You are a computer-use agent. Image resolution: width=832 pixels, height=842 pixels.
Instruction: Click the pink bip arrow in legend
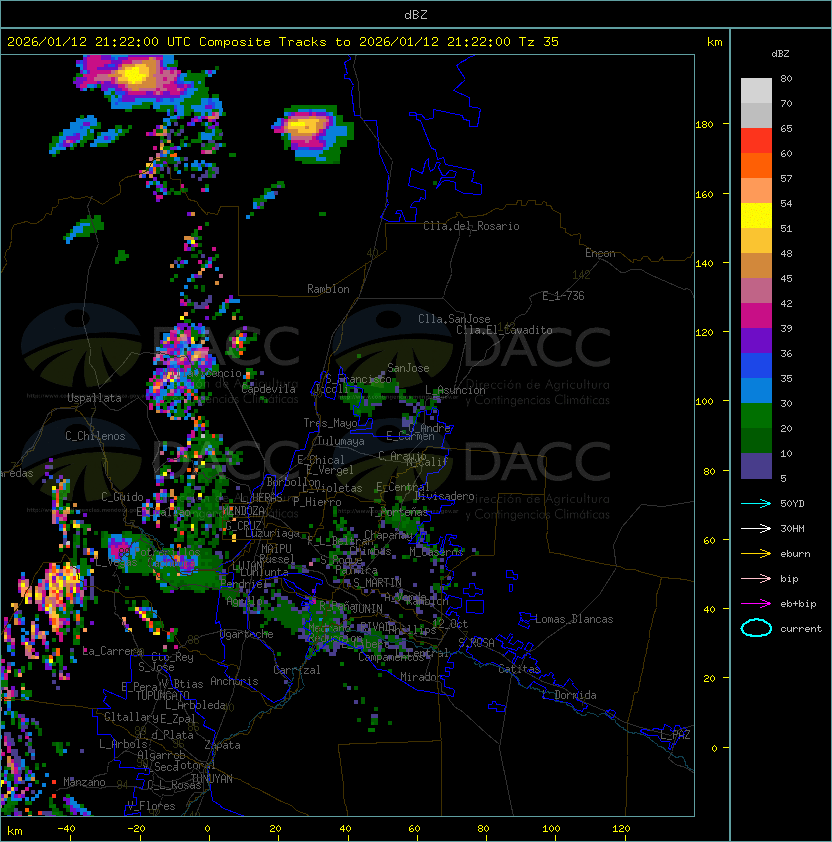click(x=756, y=578)
